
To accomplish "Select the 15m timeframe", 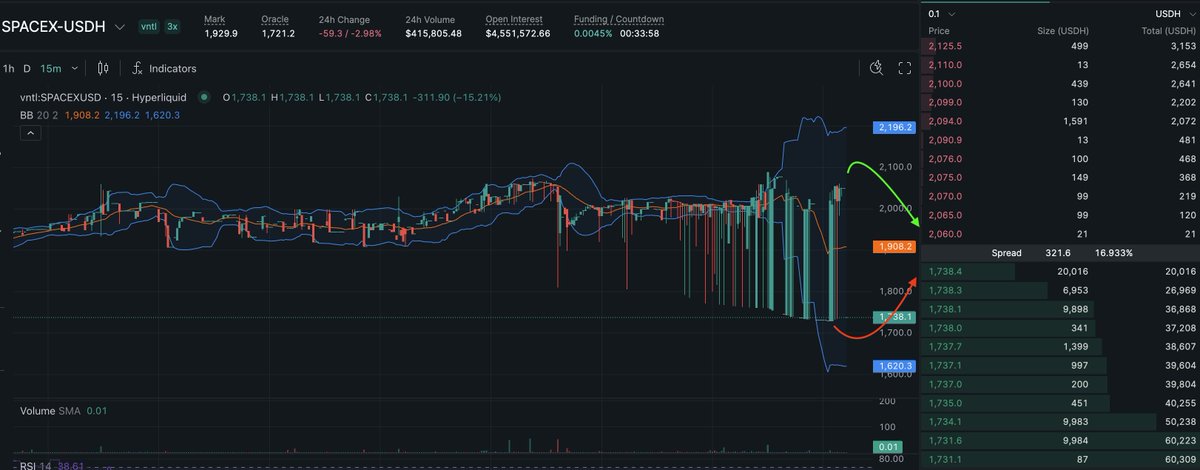I will (51, 68).
